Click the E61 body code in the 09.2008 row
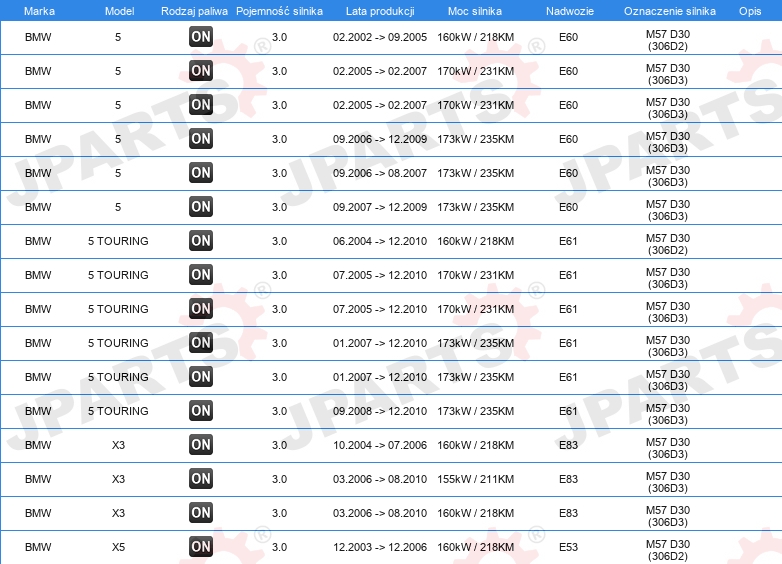The height and width of the screenshot is (564, 782). point(568,411)
